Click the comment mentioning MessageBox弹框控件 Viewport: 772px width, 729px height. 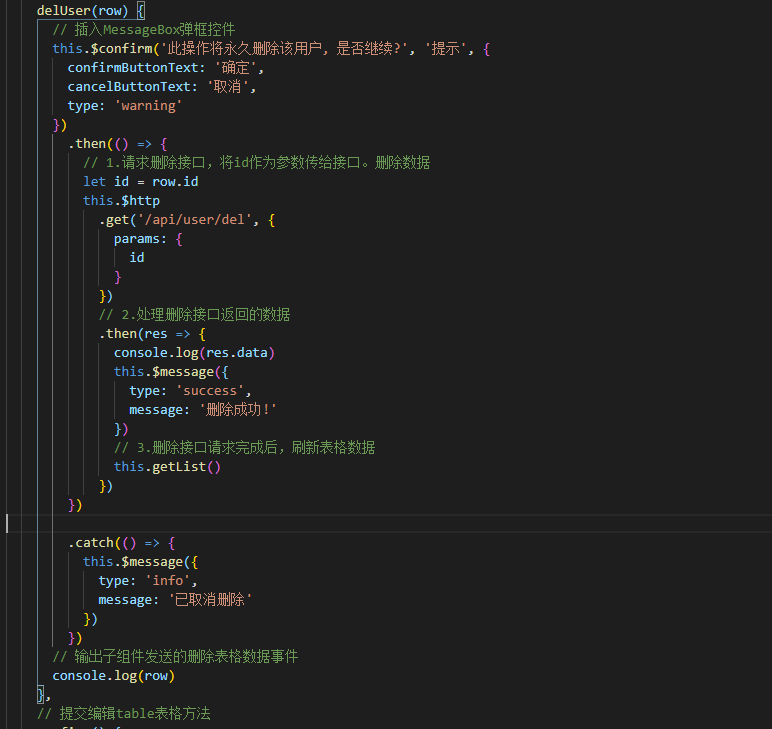click(144, 30)
